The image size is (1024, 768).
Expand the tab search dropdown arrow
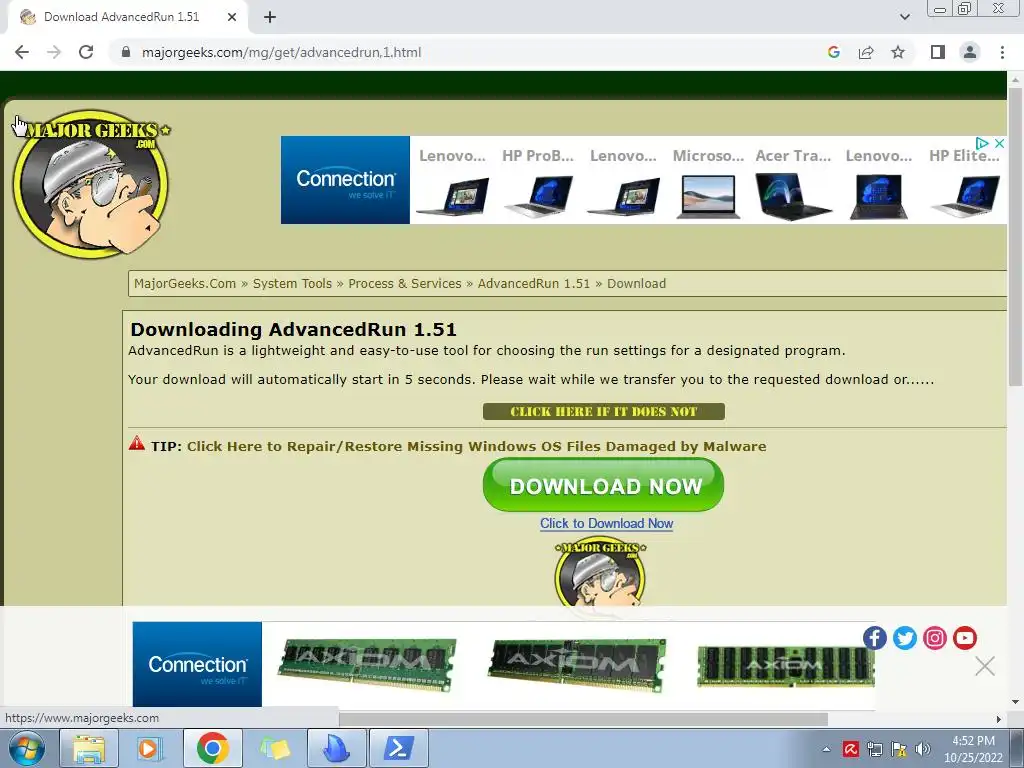[x=904, y=17]
